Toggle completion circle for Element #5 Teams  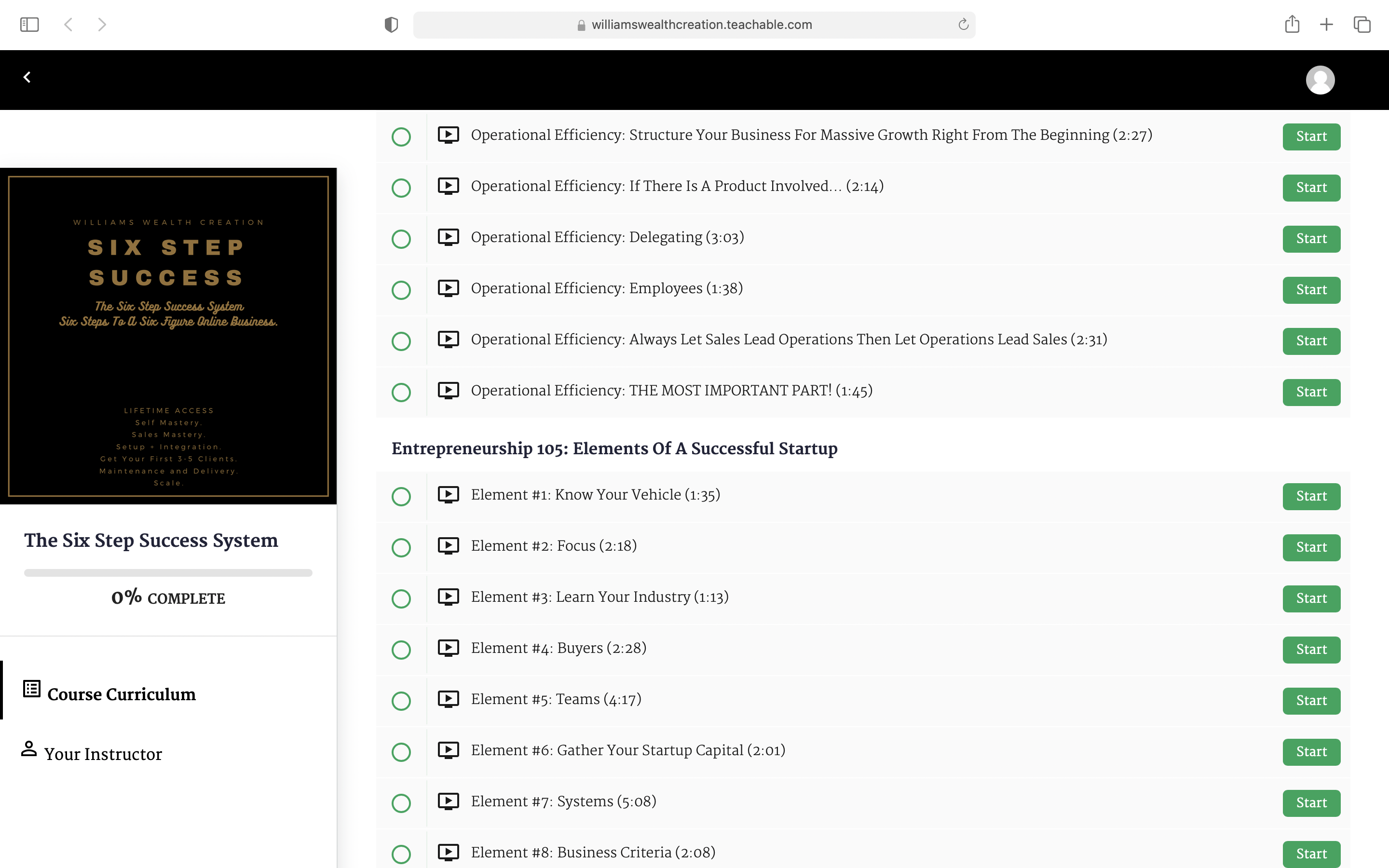click(x=401, y=701)
